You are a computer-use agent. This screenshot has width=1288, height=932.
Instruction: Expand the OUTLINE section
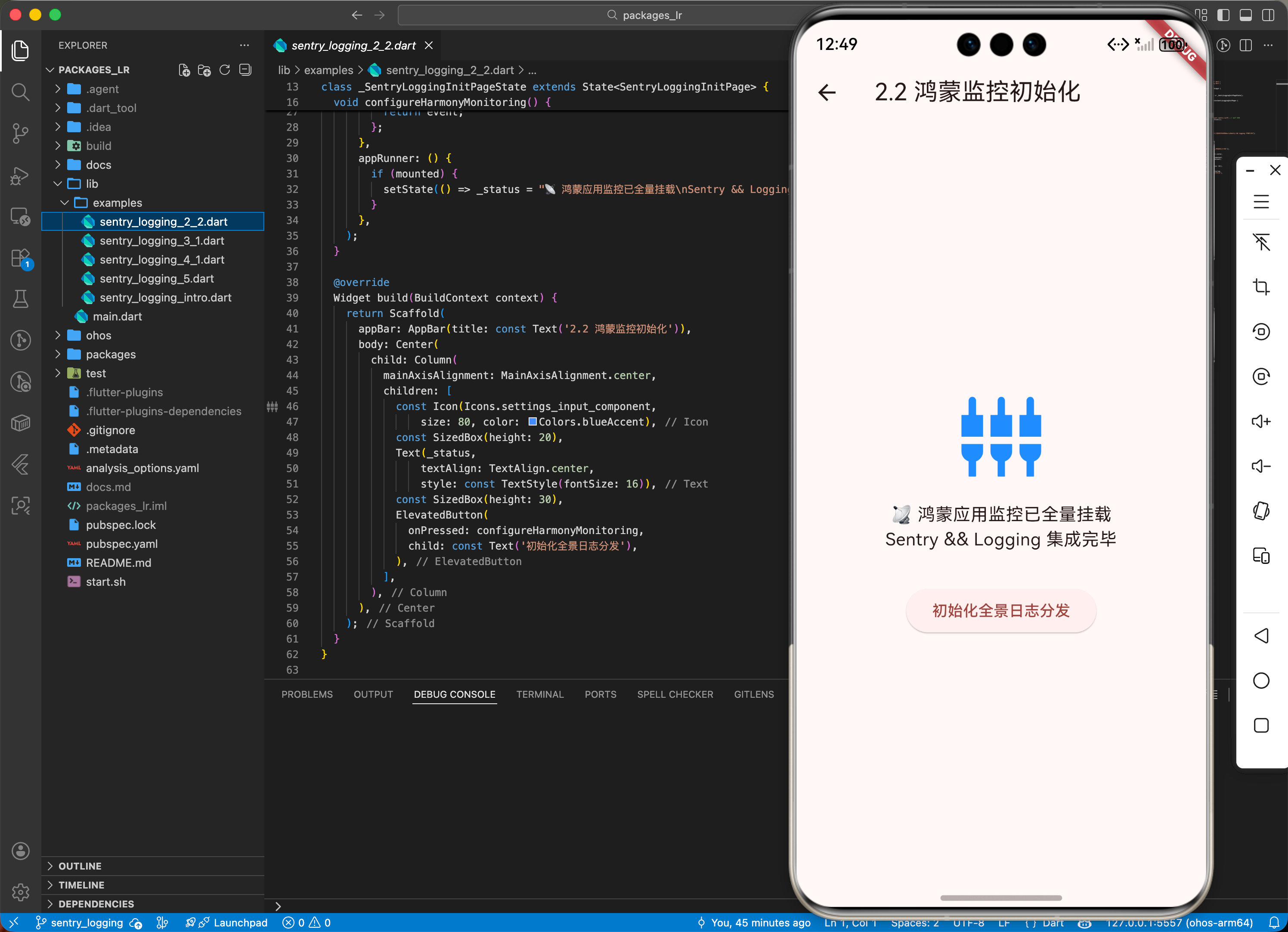80,866
